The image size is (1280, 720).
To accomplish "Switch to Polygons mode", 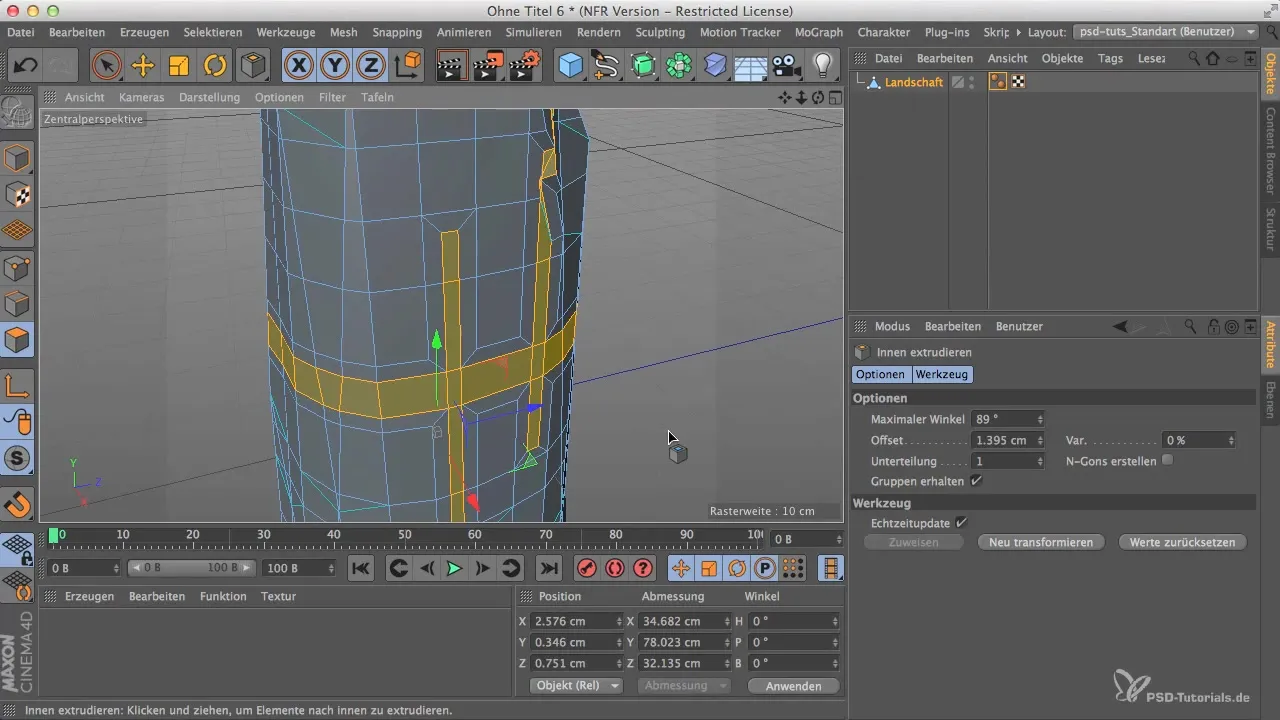I will [18, 340].
